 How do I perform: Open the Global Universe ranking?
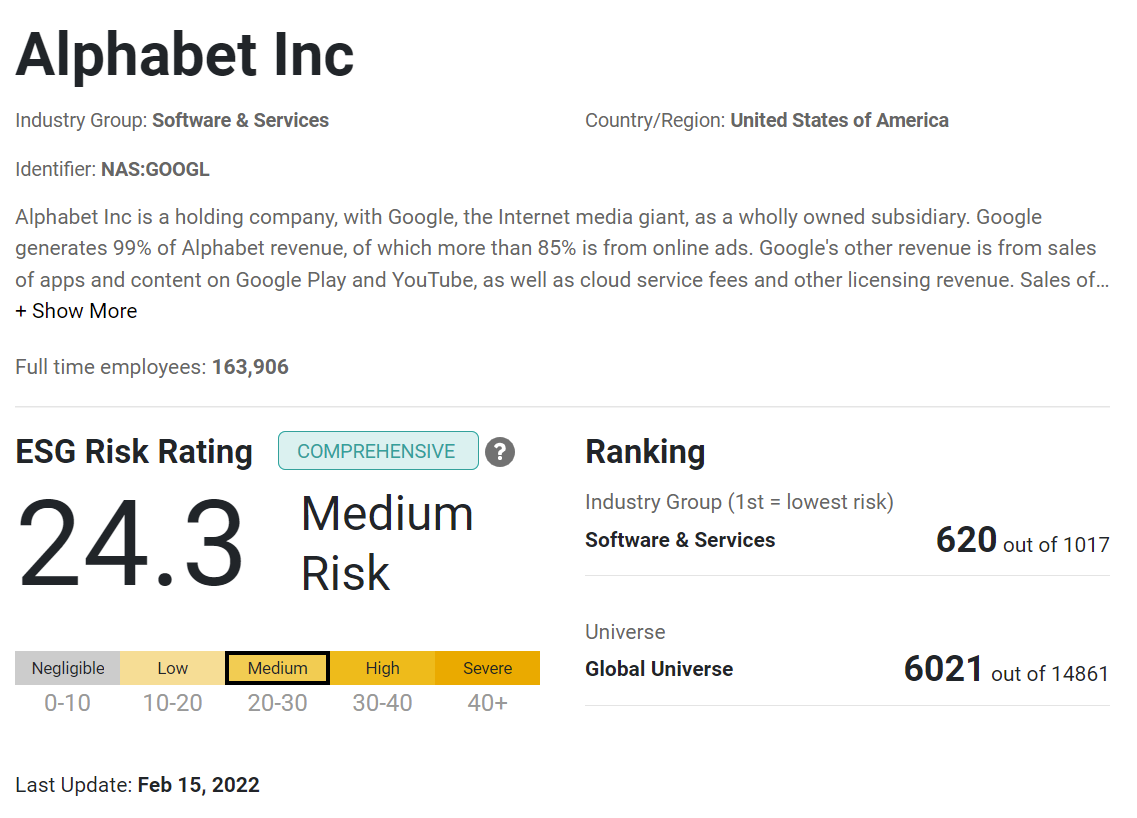pos(659,669)
